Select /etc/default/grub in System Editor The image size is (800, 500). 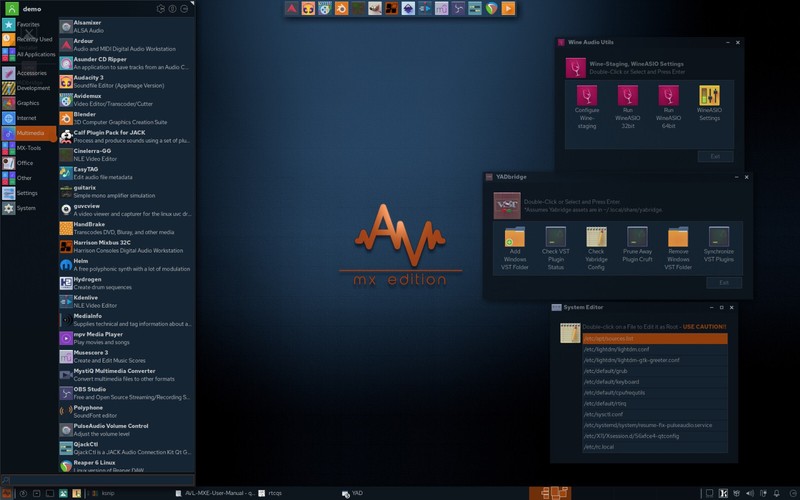tap(655, 371)
